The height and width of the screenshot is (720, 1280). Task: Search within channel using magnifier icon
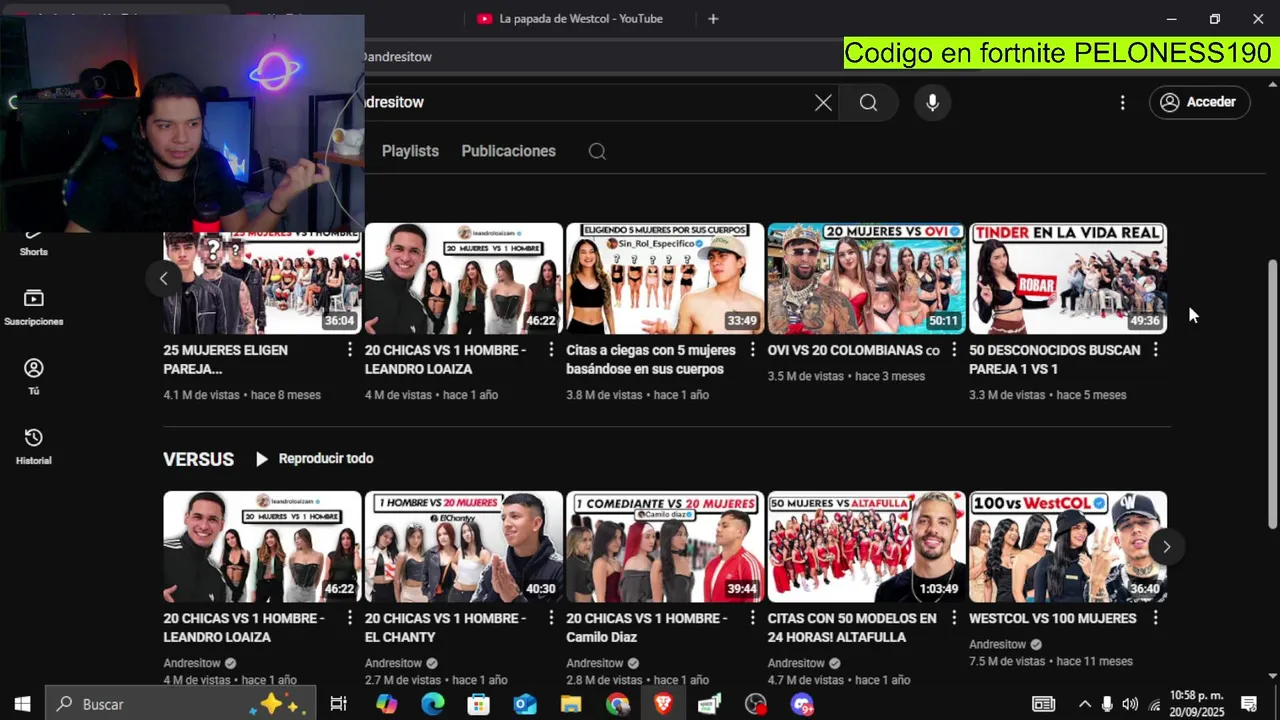pyautogui.click(x=597, y=151)
